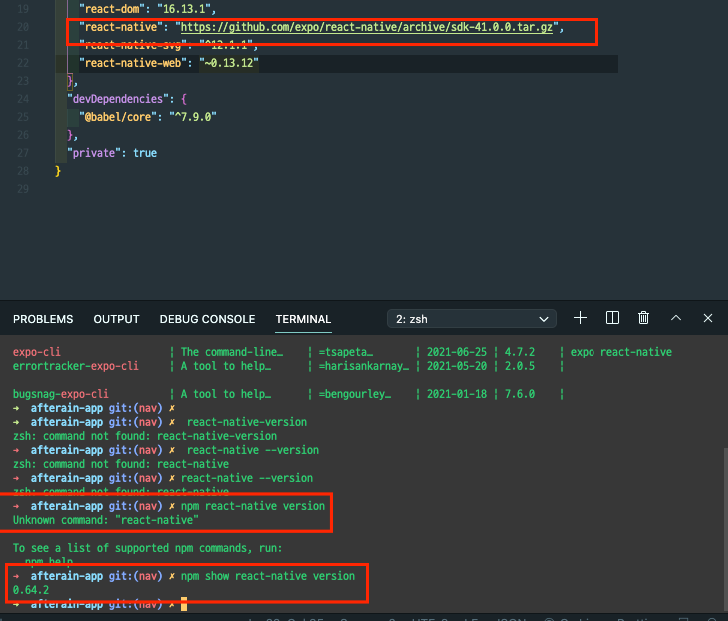The image size is (728, 621).
Task: Click errortracker-expo-cli in terminal output
Action: click(76, 366)
